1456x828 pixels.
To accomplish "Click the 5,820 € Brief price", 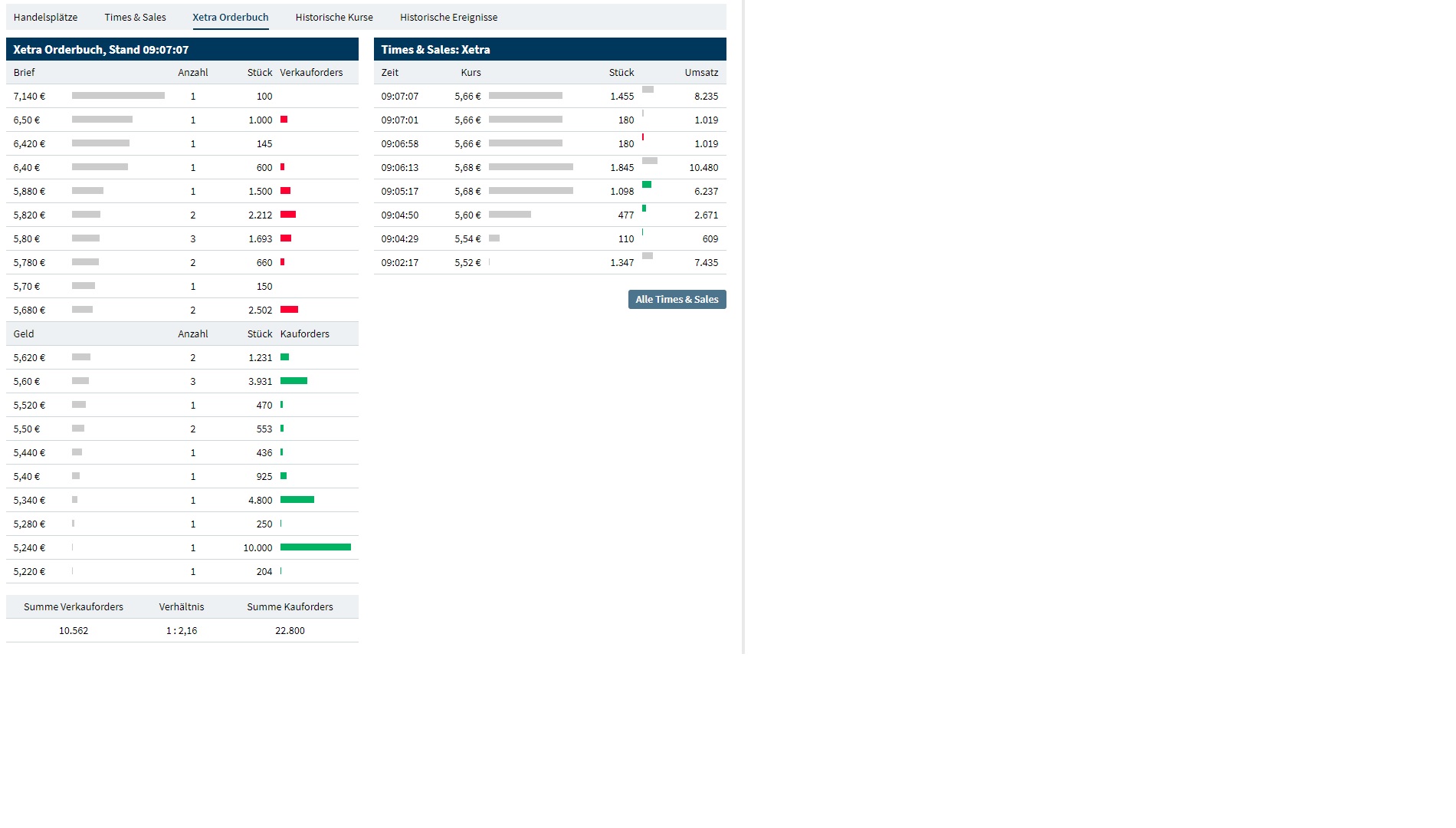I will tap(29, 215).
